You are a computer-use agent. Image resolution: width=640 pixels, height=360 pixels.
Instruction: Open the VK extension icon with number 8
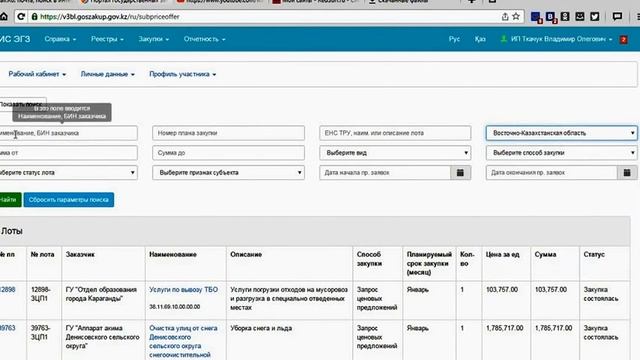coord(550,17)
